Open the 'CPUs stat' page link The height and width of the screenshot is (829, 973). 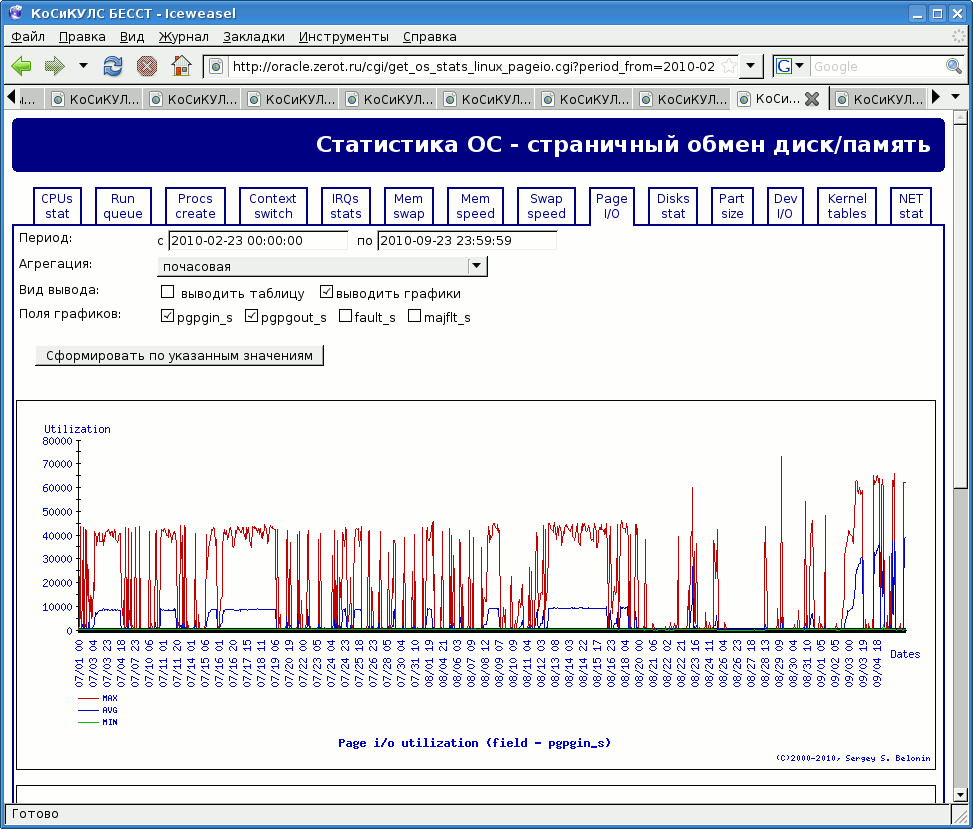point(57,206)
